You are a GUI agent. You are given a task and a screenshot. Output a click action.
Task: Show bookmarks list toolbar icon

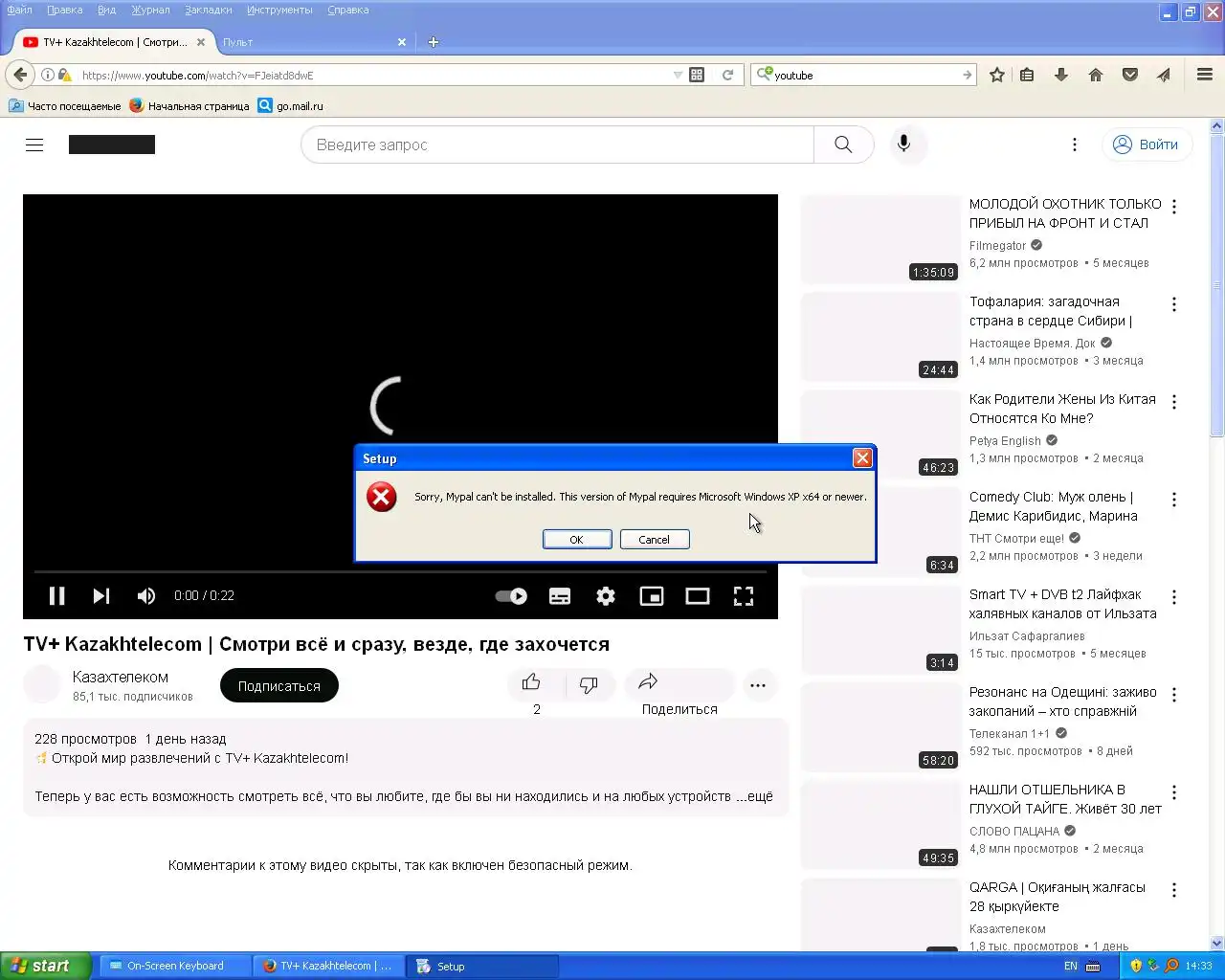click(x=1027, y=75)
